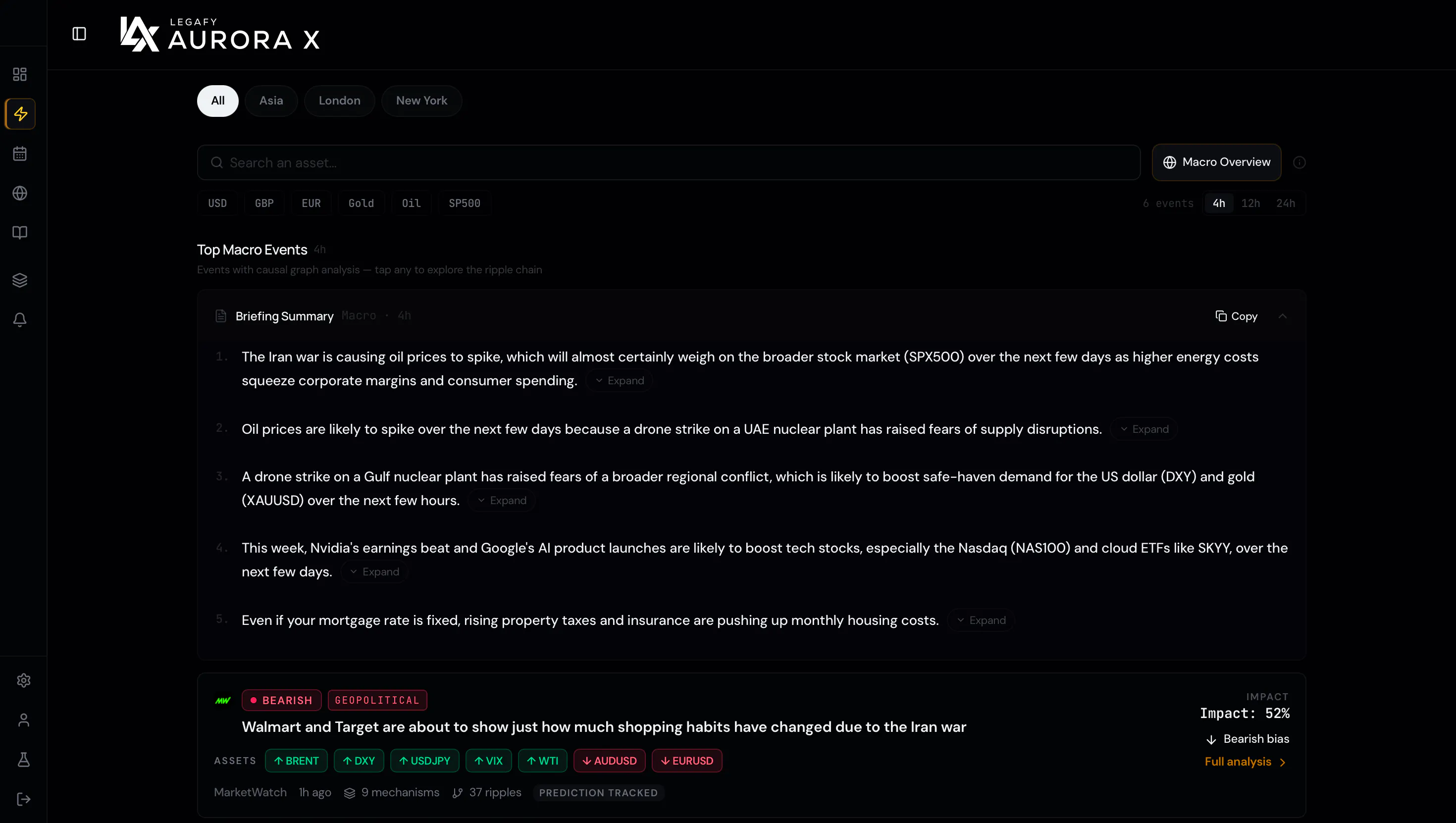
Task: Open the lab flask icon
Action: [24, 759]
